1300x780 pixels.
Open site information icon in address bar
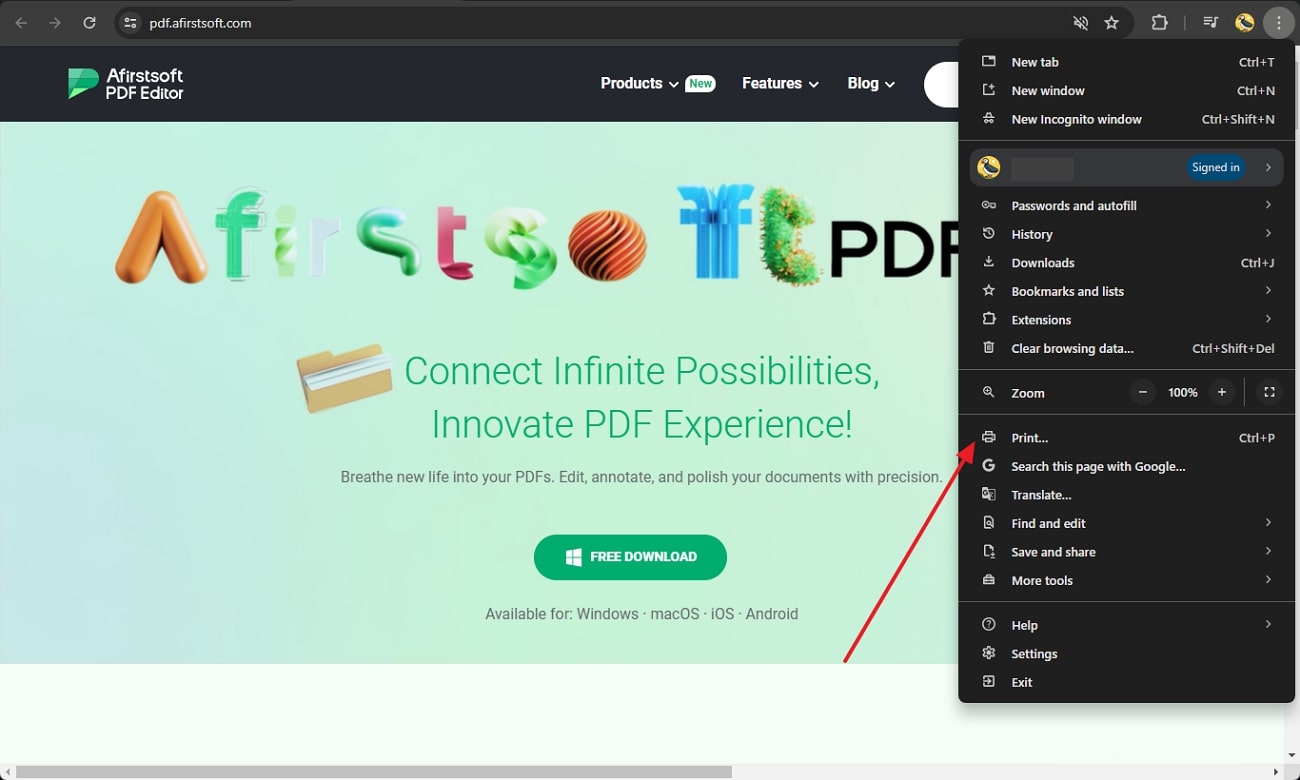[130, 22]
